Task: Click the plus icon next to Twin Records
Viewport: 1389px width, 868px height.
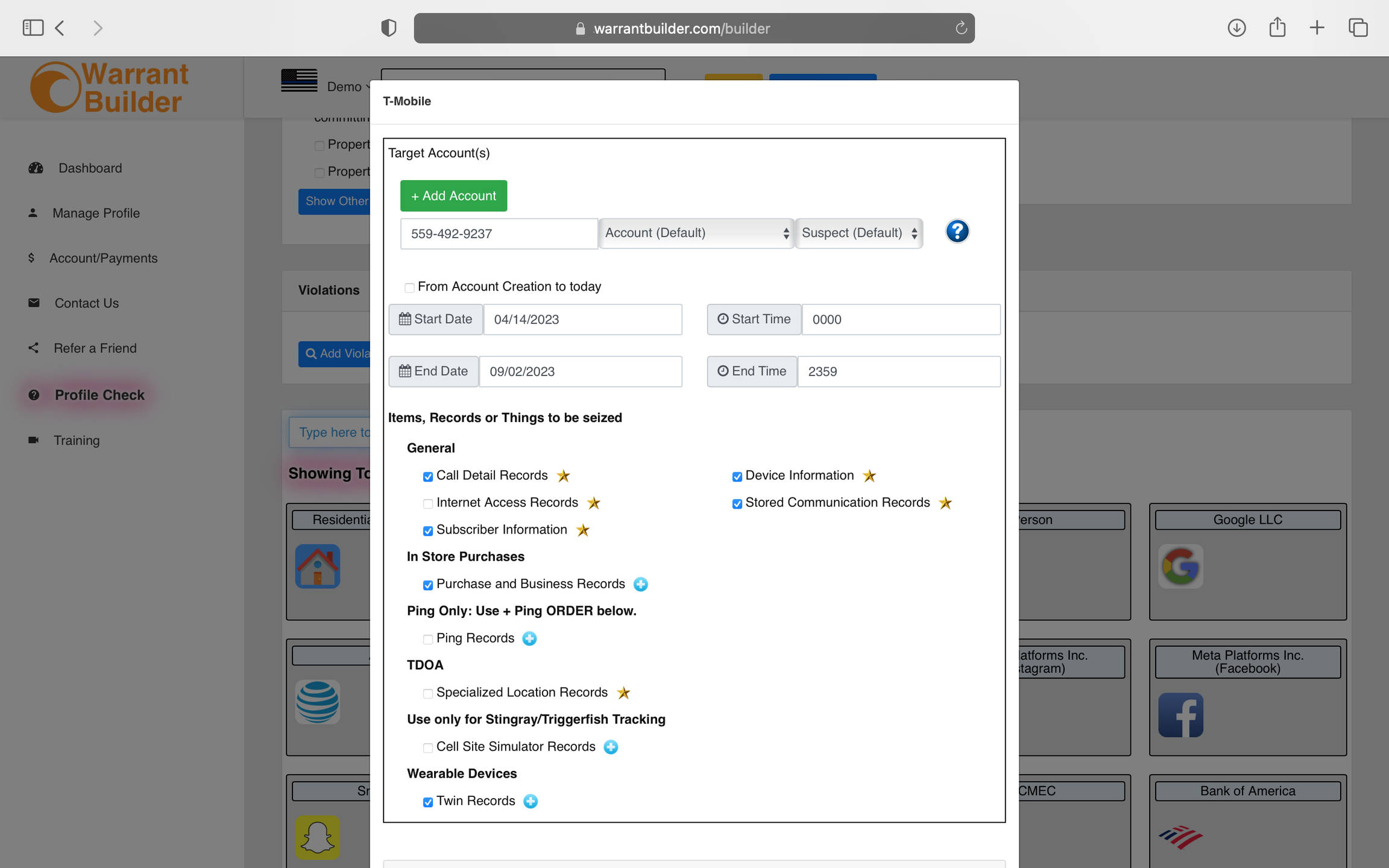Action: pos(531,801)
